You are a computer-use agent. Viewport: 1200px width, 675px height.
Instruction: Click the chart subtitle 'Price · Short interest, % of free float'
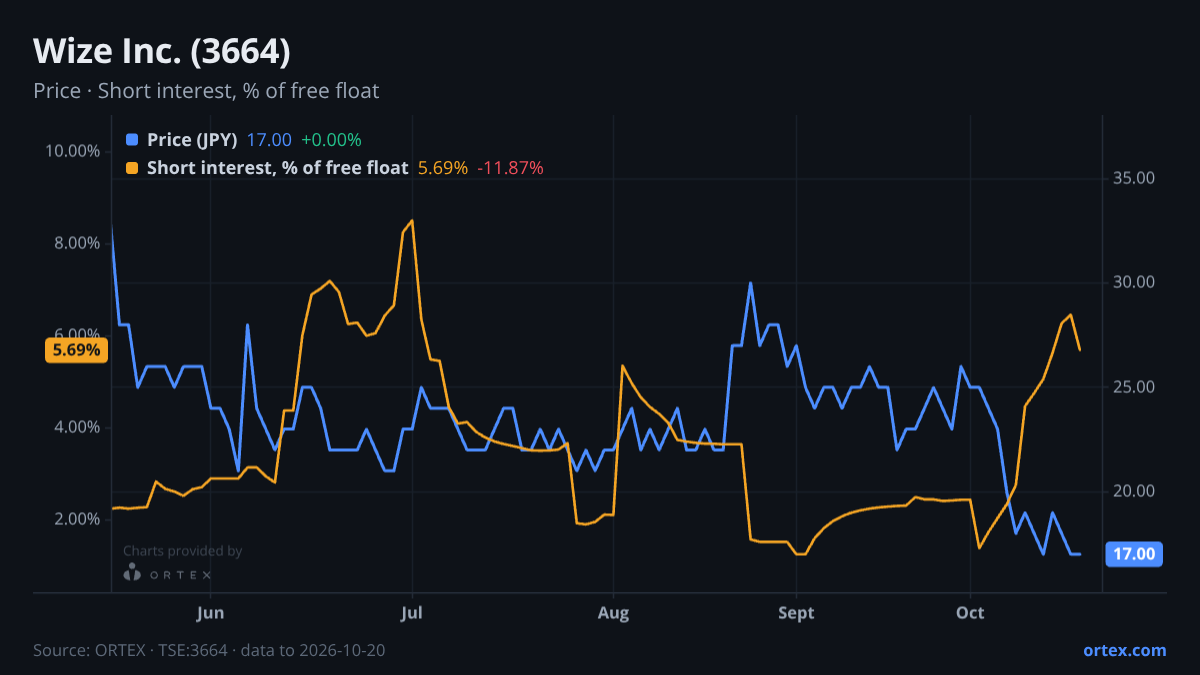coord(206,91)
